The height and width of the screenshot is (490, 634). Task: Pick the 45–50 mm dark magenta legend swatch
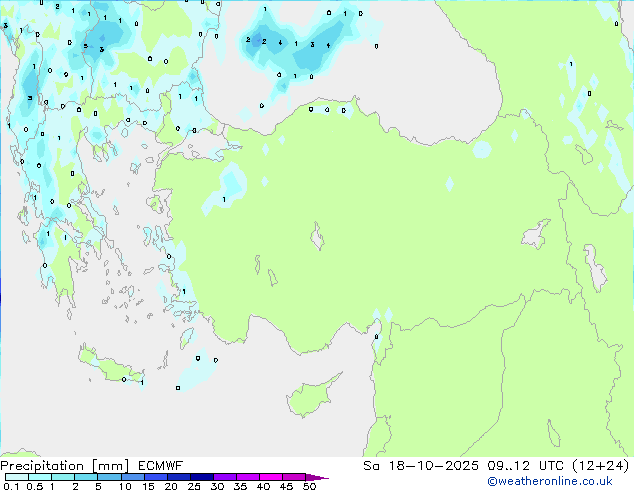tap(294, 477)
